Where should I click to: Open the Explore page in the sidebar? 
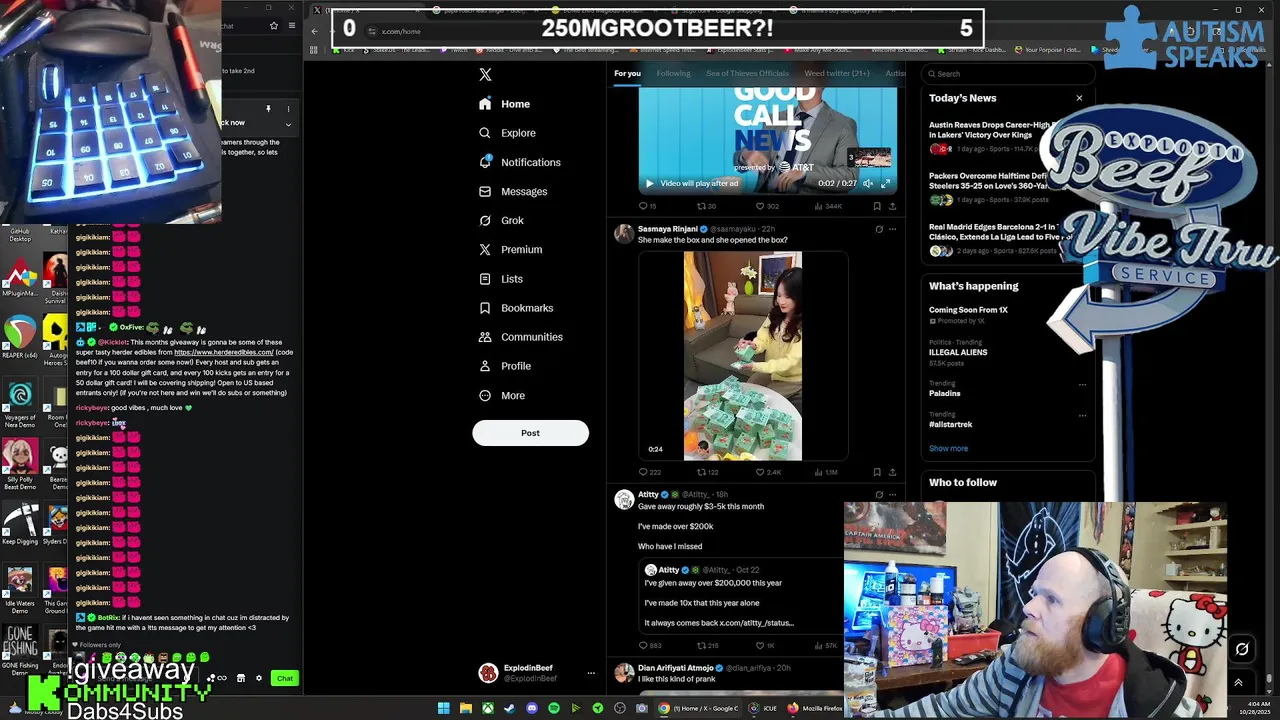click(x=506, y=133)
